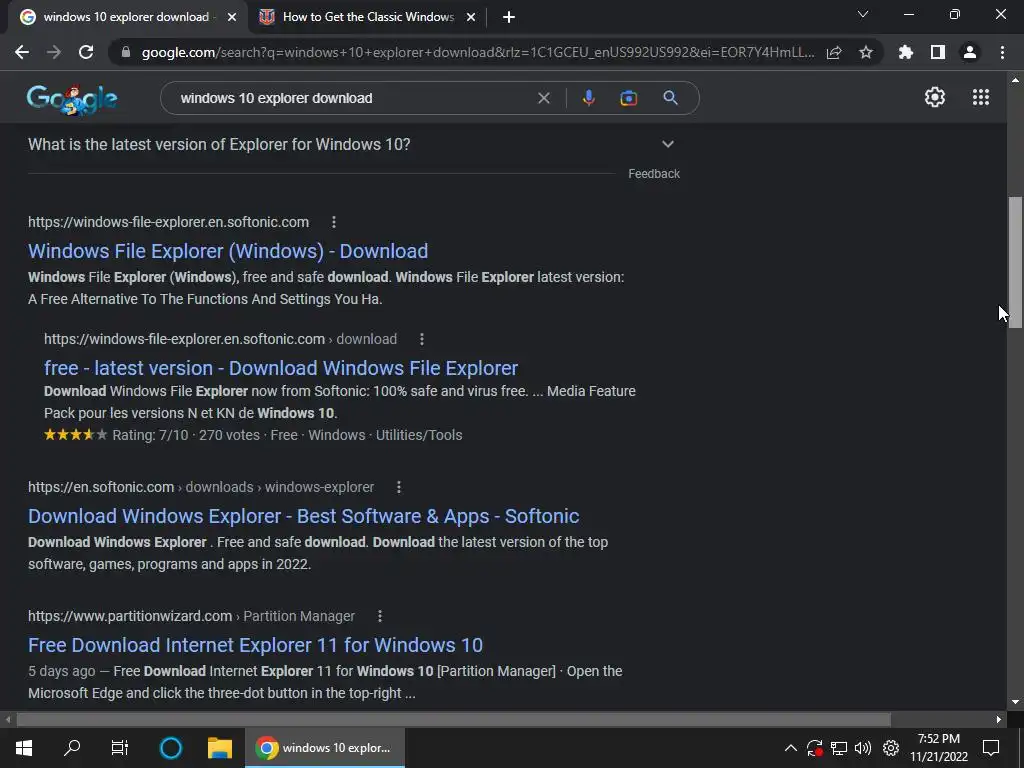Open the taskbar clock showing 7:52 PM
The height and width of the screenshot is (768, 1024).
pos(938,748)
